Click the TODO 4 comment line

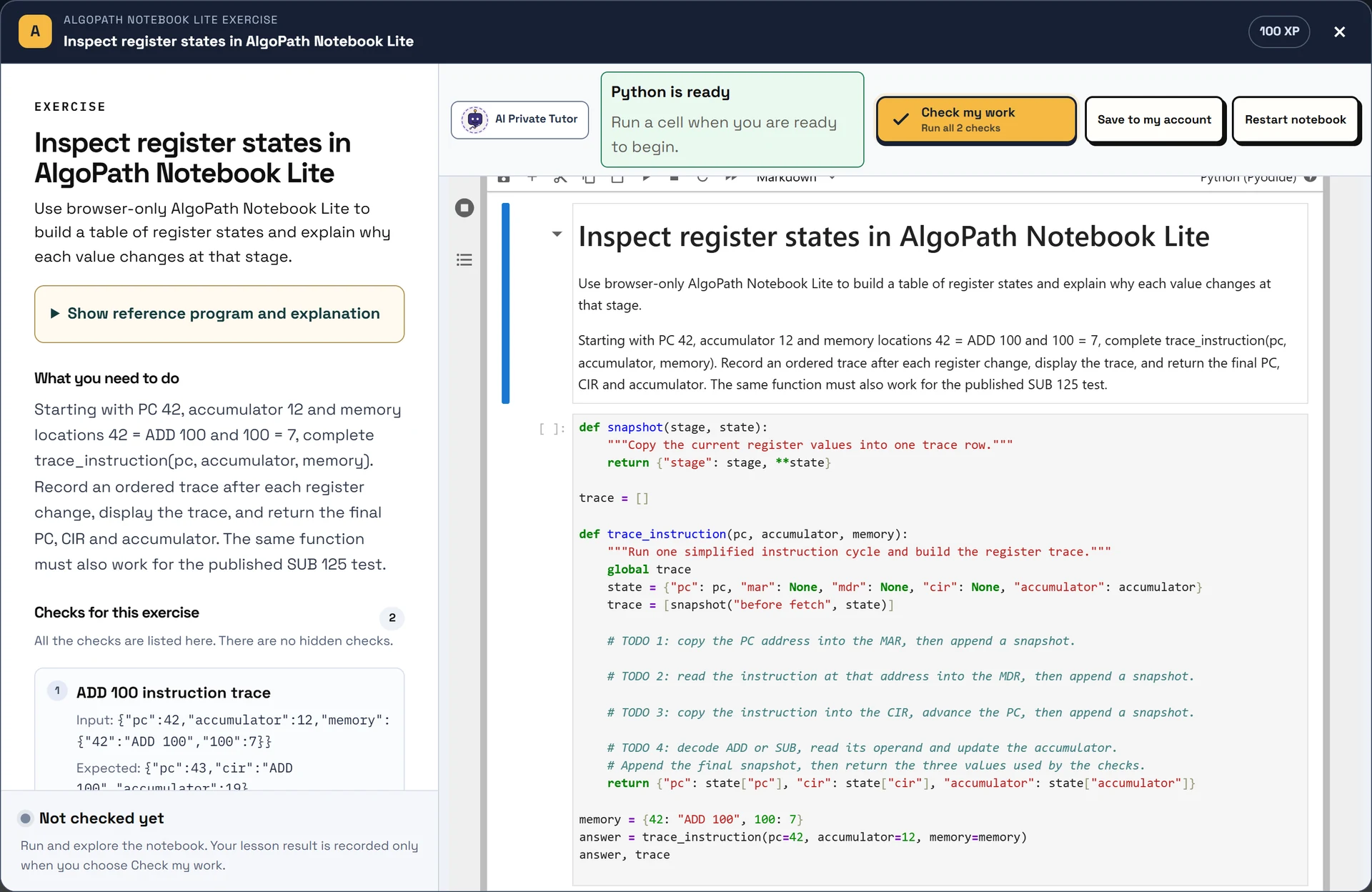[x=862, y=748]
